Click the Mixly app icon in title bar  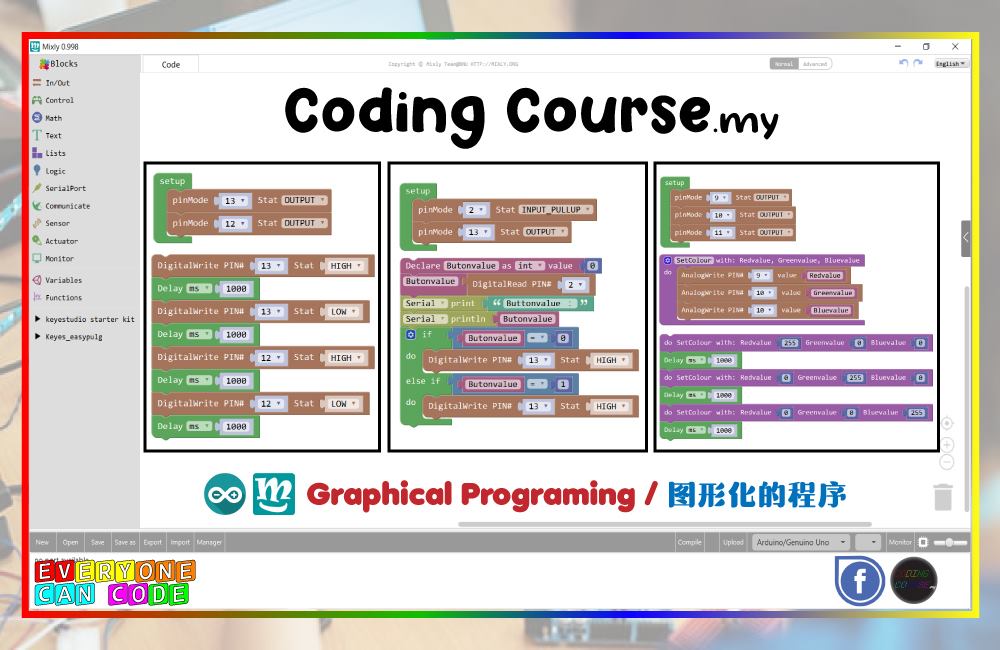click(x=35, y=47)
